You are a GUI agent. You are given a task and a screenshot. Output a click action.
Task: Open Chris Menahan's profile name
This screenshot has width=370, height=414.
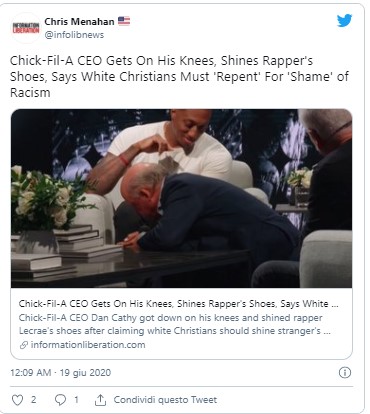[79, 22]
